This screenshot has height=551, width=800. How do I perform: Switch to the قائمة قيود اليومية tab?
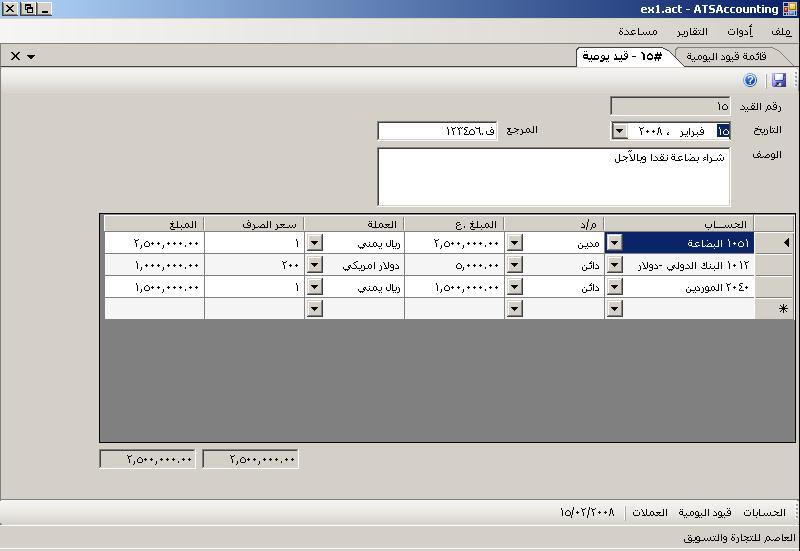pos(726,56)
